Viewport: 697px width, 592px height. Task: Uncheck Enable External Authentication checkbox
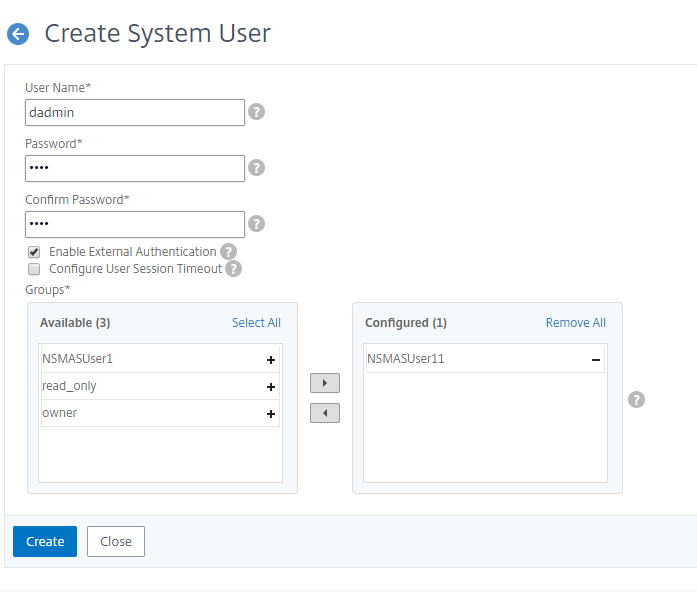pos(34,252)
